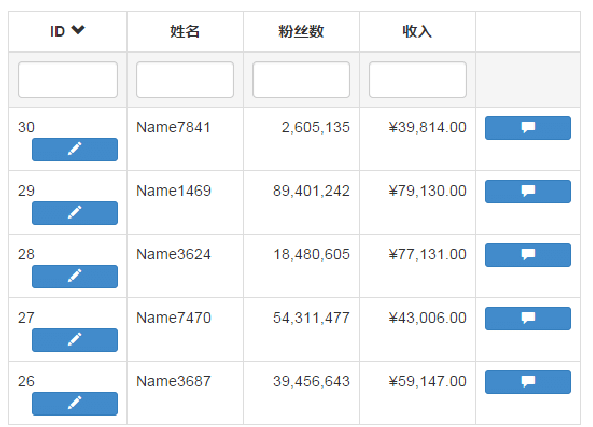
Task: Focus the 粉丝数 filter input box
Action: click(x=301, y=79)
